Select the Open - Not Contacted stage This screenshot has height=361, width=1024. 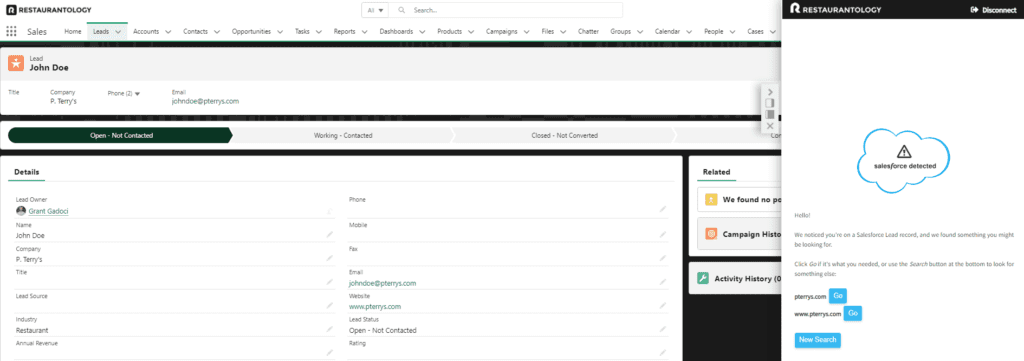click(121, 135)
